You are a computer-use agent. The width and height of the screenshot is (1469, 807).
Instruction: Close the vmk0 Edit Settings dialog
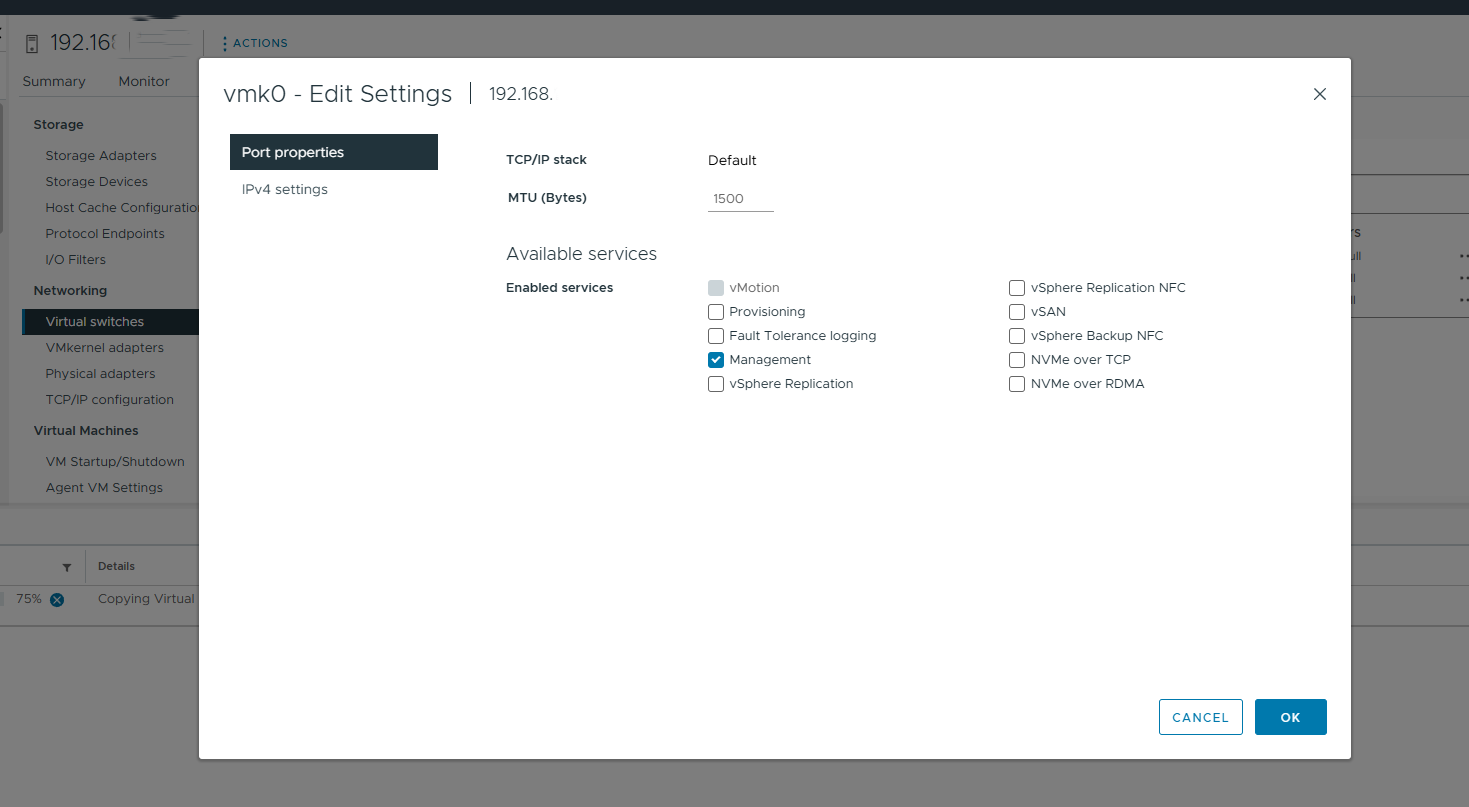point(1319,94)
